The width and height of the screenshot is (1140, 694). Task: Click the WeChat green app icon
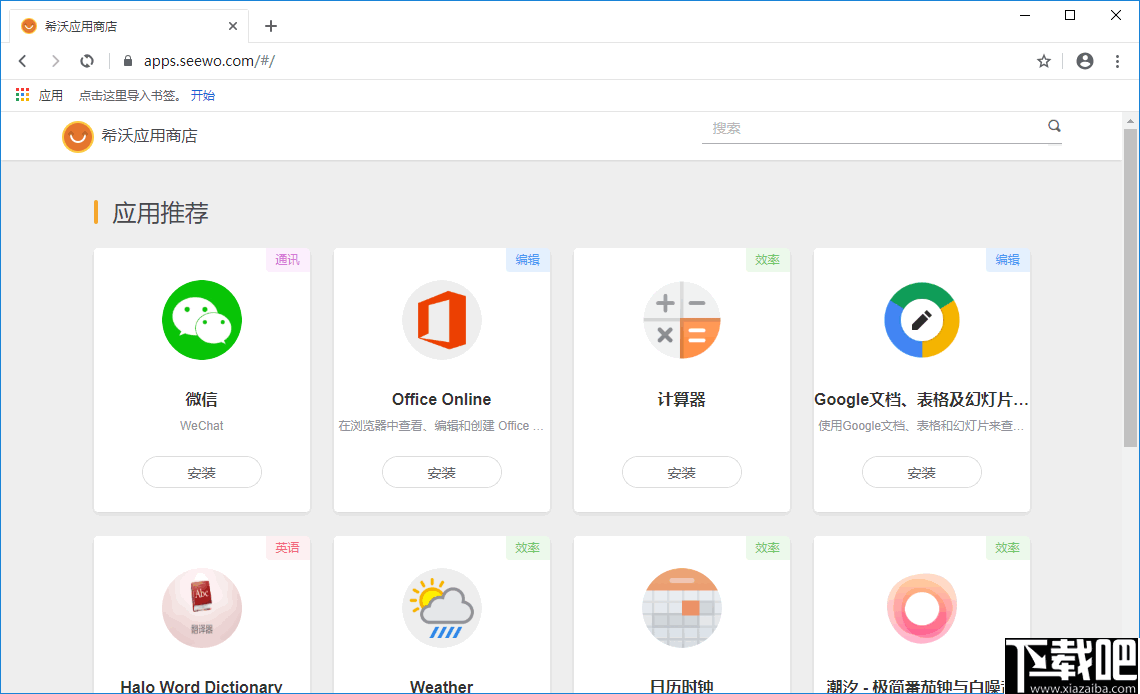pyautogui.click(x=201, y=320)
